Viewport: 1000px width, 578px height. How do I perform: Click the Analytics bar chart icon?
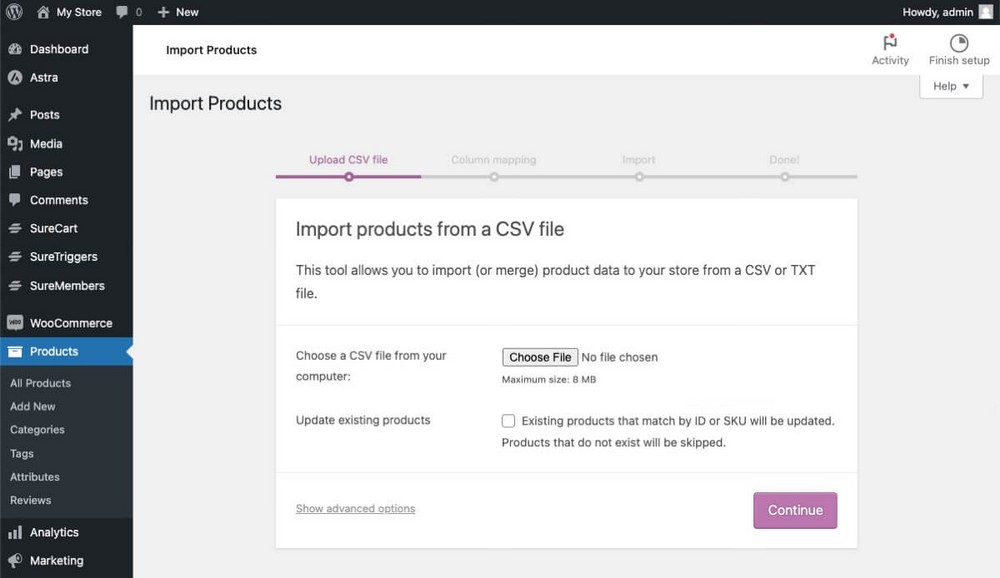[15, 532]
